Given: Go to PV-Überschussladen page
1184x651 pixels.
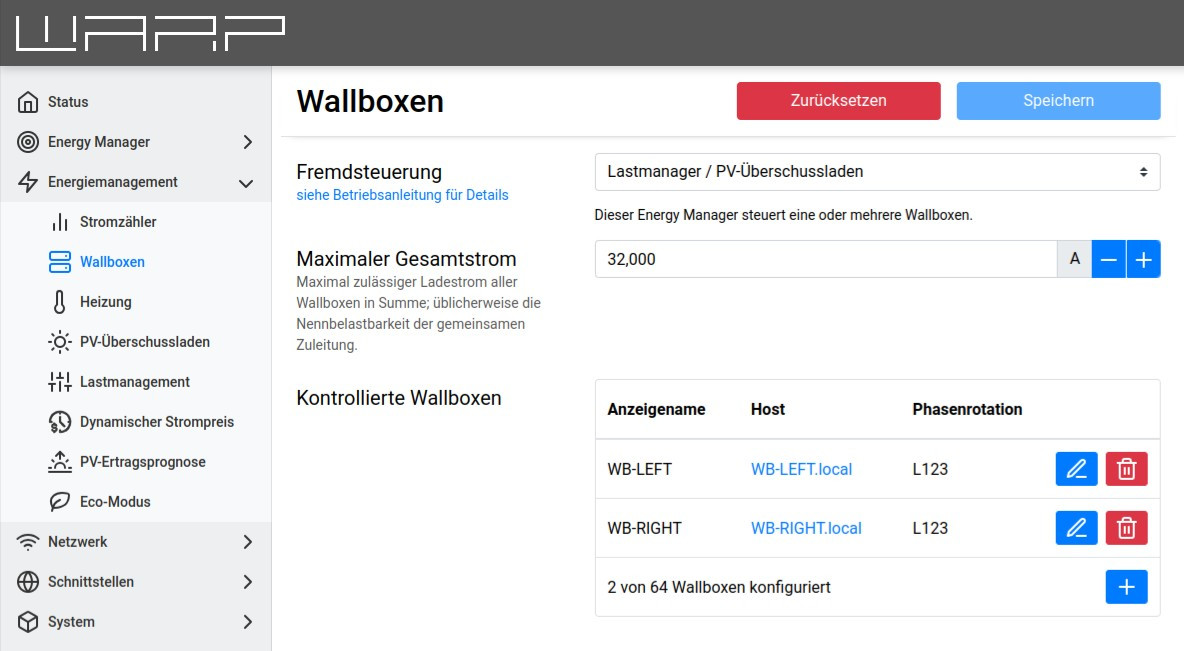Looking at the screenshot, I should click(144, 342).
